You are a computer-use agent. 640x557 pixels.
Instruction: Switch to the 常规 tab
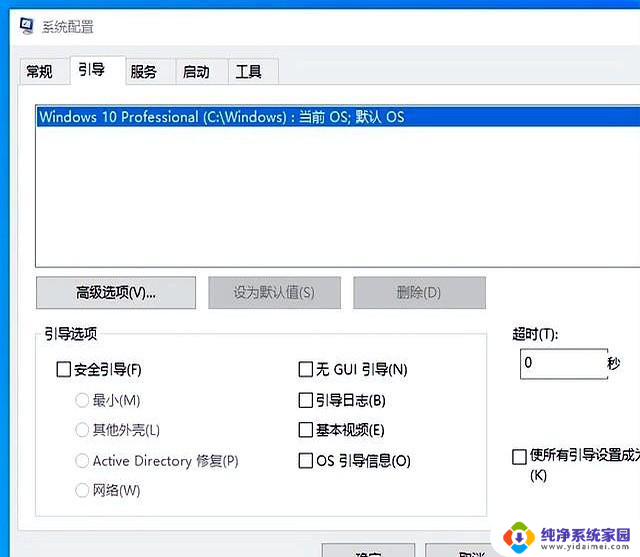43,72
